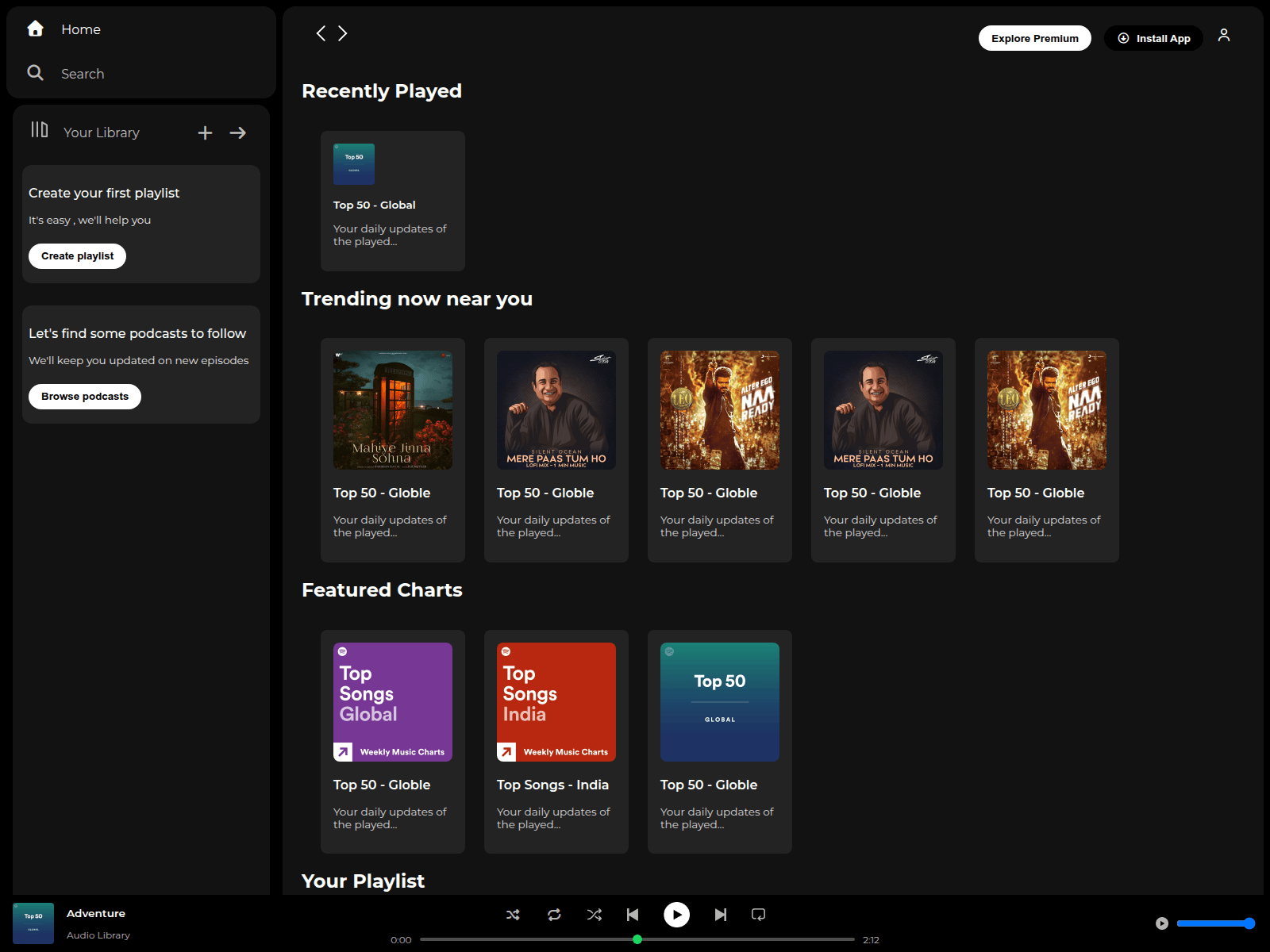Play the current song Adventure

(x=676, y=915)
